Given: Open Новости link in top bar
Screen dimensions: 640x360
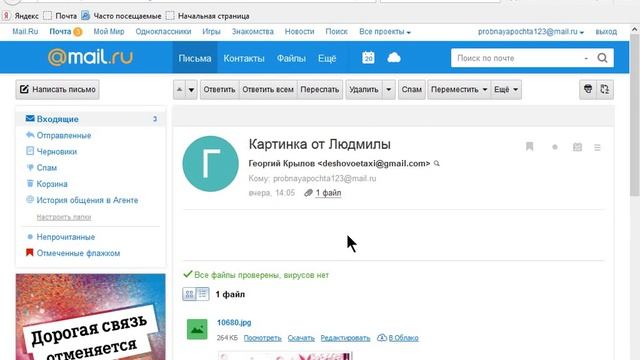Looking at the screenshot, I should [x=300, y=31].
